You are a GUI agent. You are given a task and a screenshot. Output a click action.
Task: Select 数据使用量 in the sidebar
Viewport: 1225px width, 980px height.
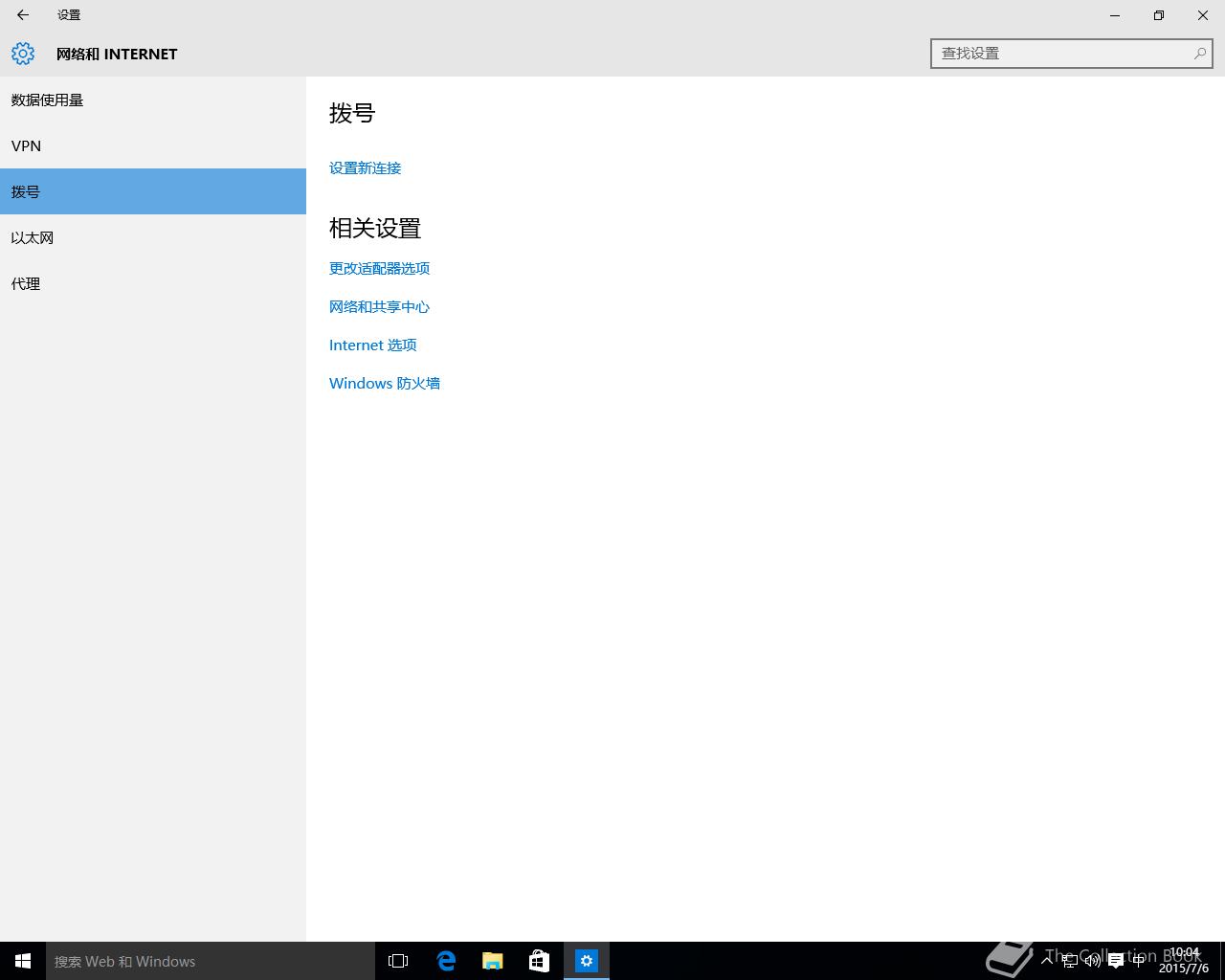coord(153,100)
